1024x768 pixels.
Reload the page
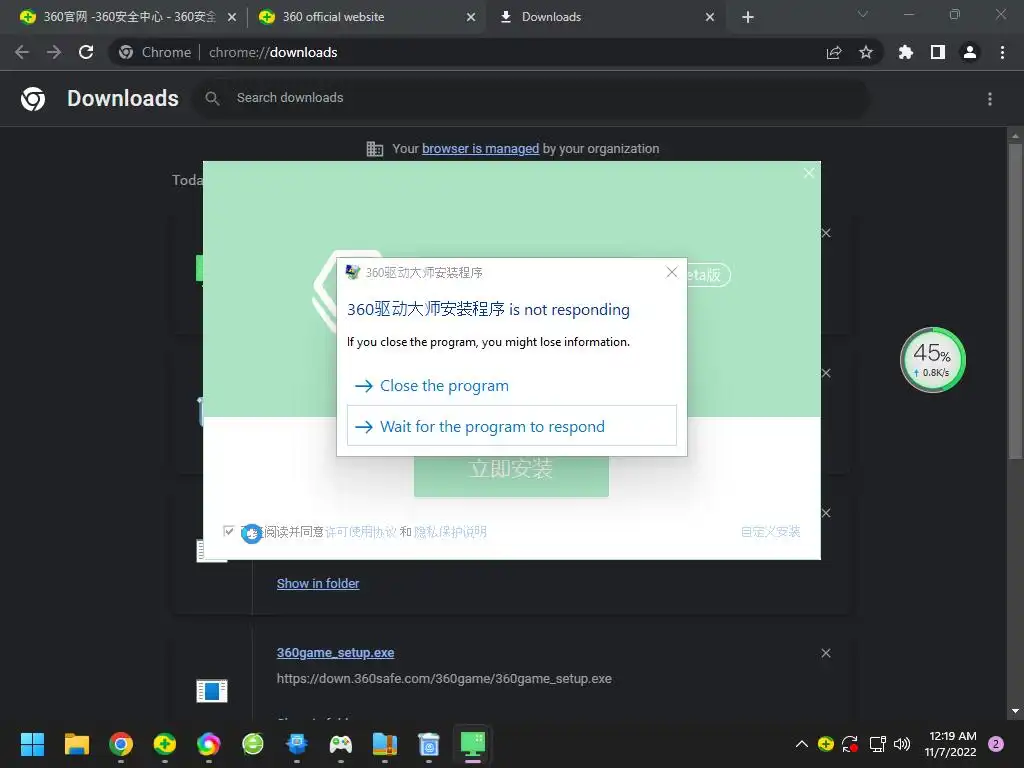pyautogui.click(x=86, y=52)
